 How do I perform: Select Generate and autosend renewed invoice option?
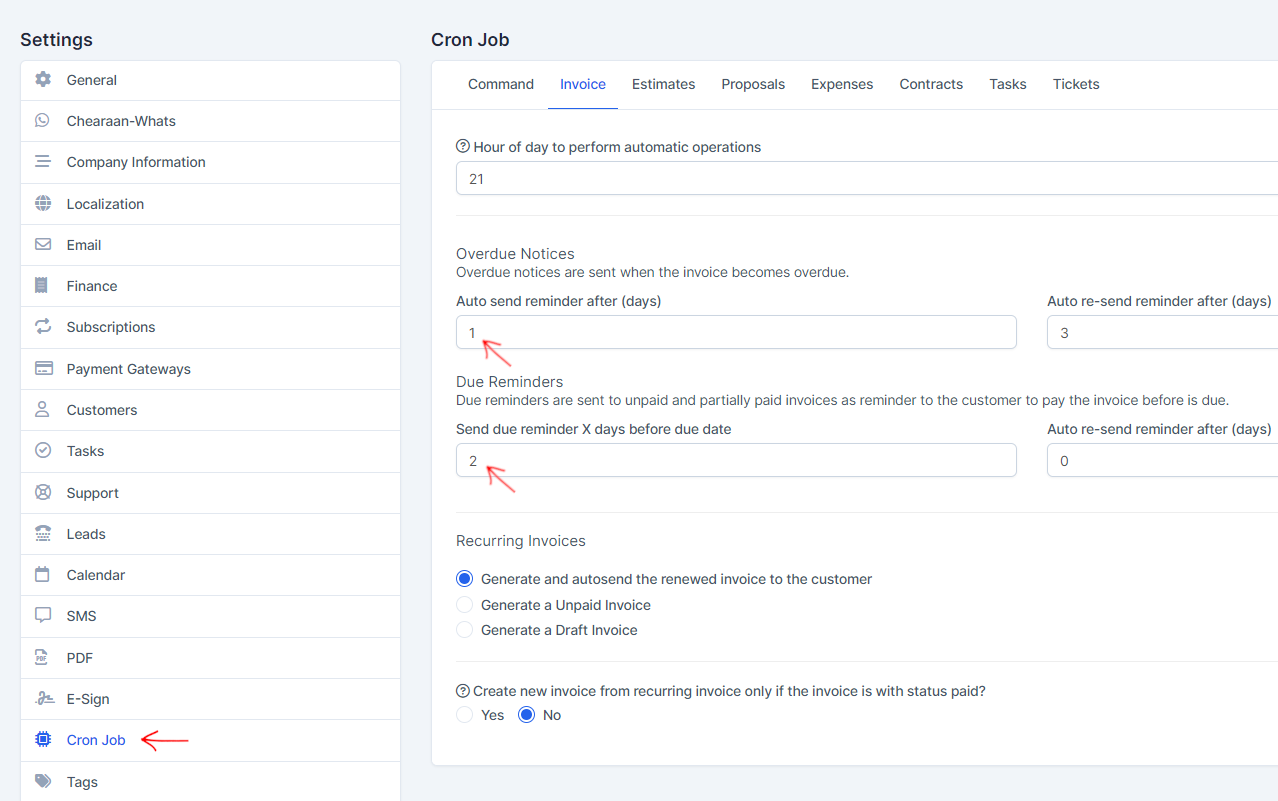tap(465, 579)
